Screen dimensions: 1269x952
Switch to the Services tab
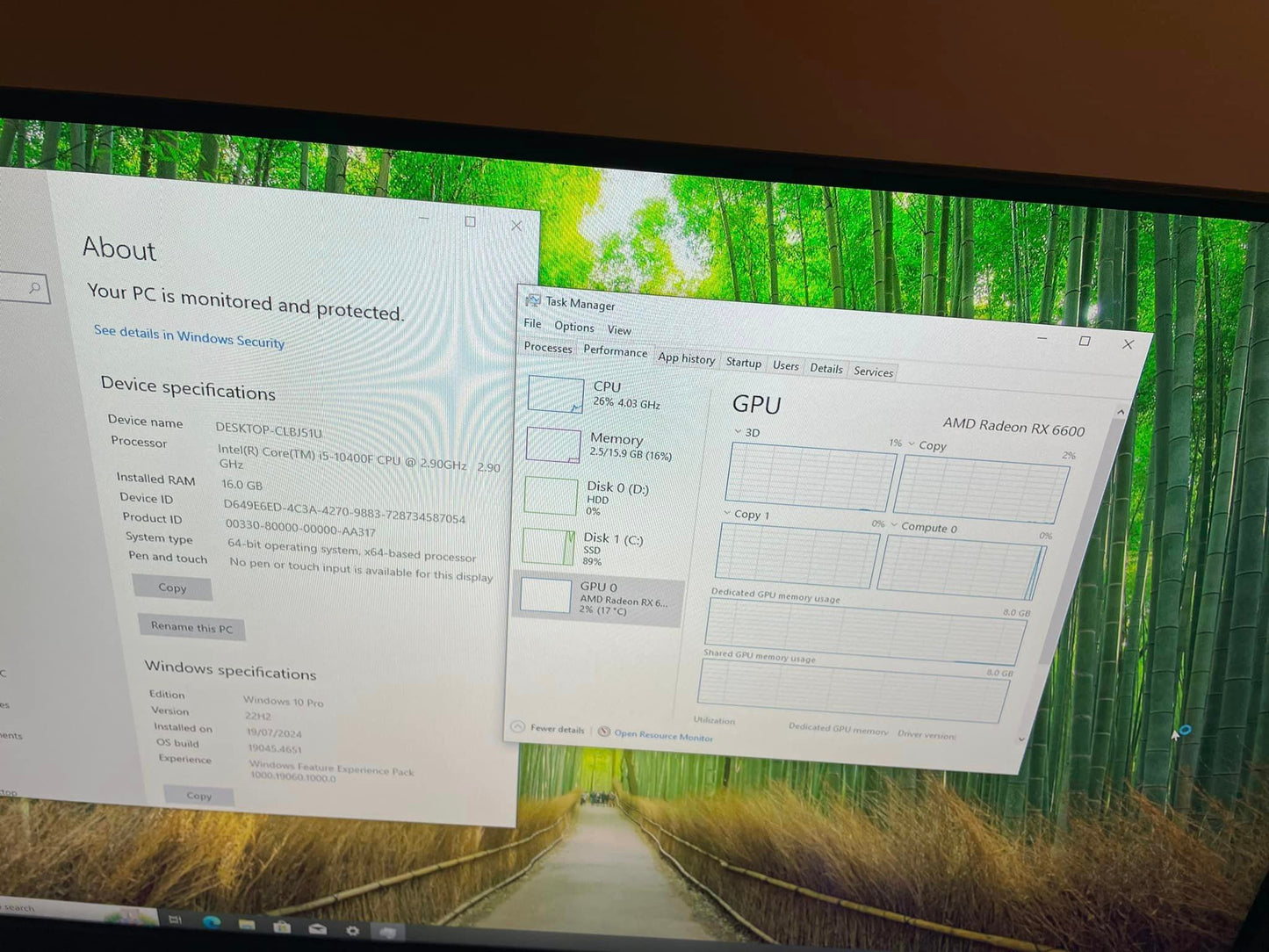[x=873, y=371]
